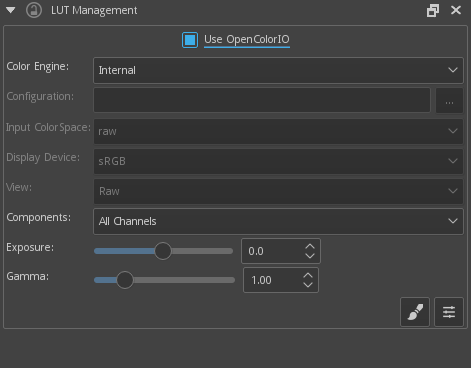Click the Gamma value field 1.00
Screen dimensions: 471x368
point(273,280)
